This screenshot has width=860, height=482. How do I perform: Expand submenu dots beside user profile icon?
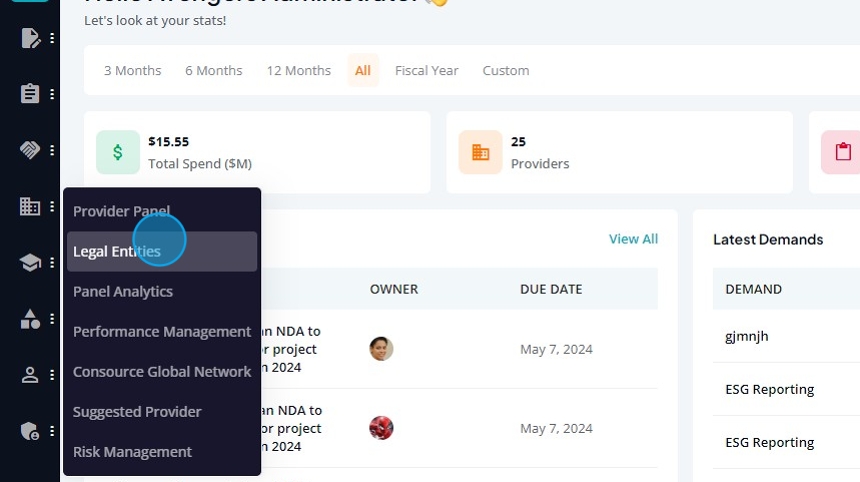(52, 375)
